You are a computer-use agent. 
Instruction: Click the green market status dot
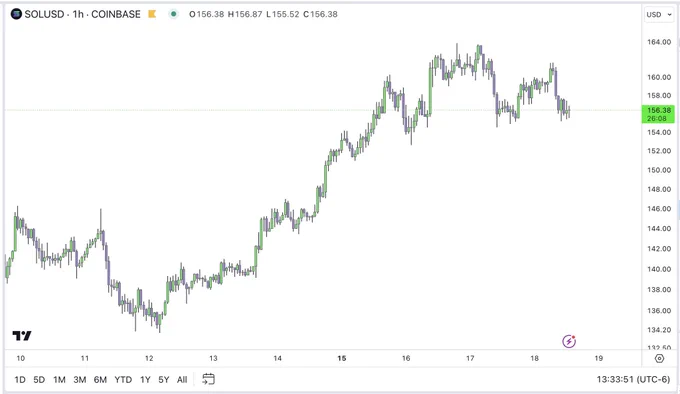[x=173, y=14]
